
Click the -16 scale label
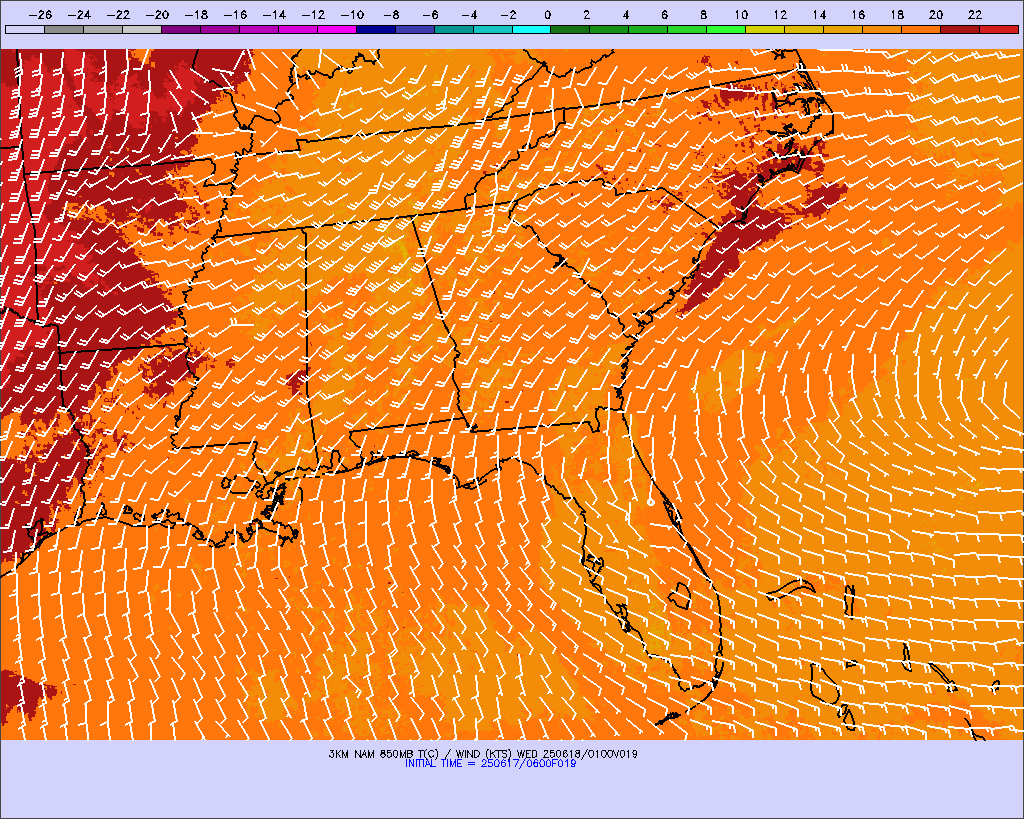click(236, 14)
